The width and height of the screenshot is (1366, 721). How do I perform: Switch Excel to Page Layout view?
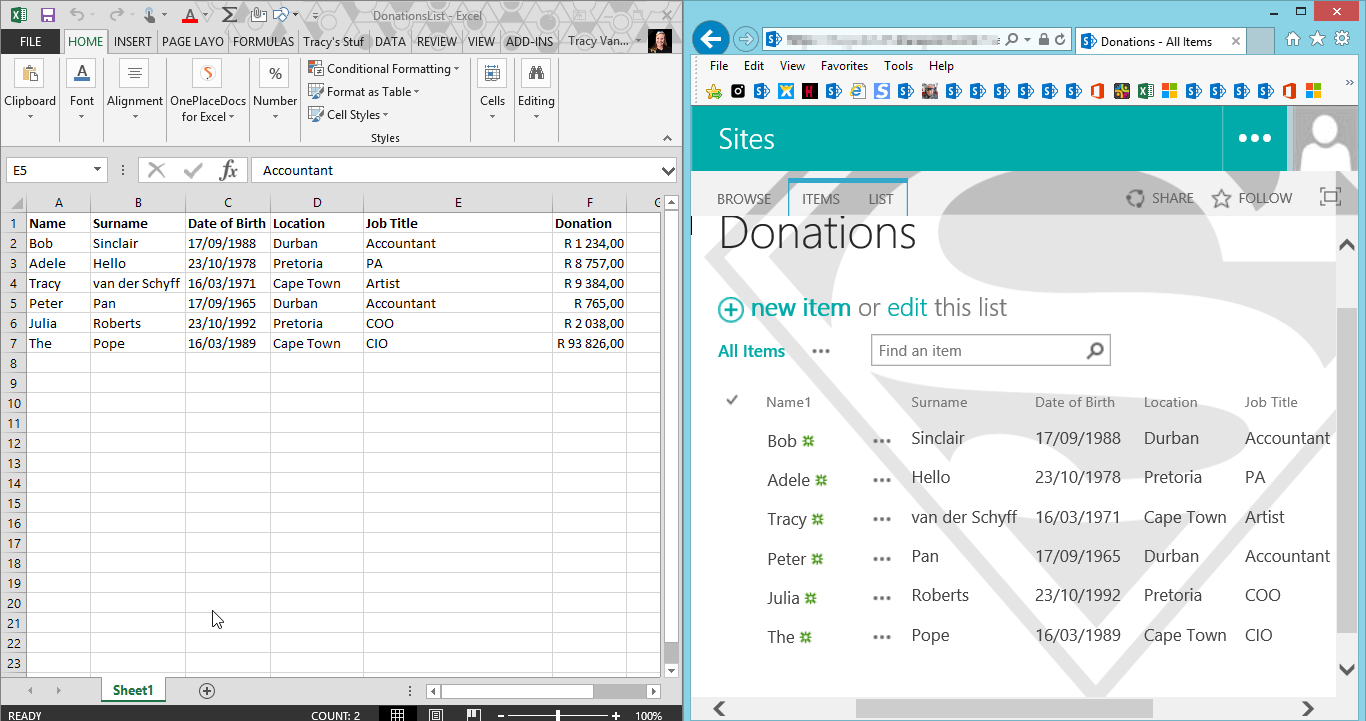435,715
